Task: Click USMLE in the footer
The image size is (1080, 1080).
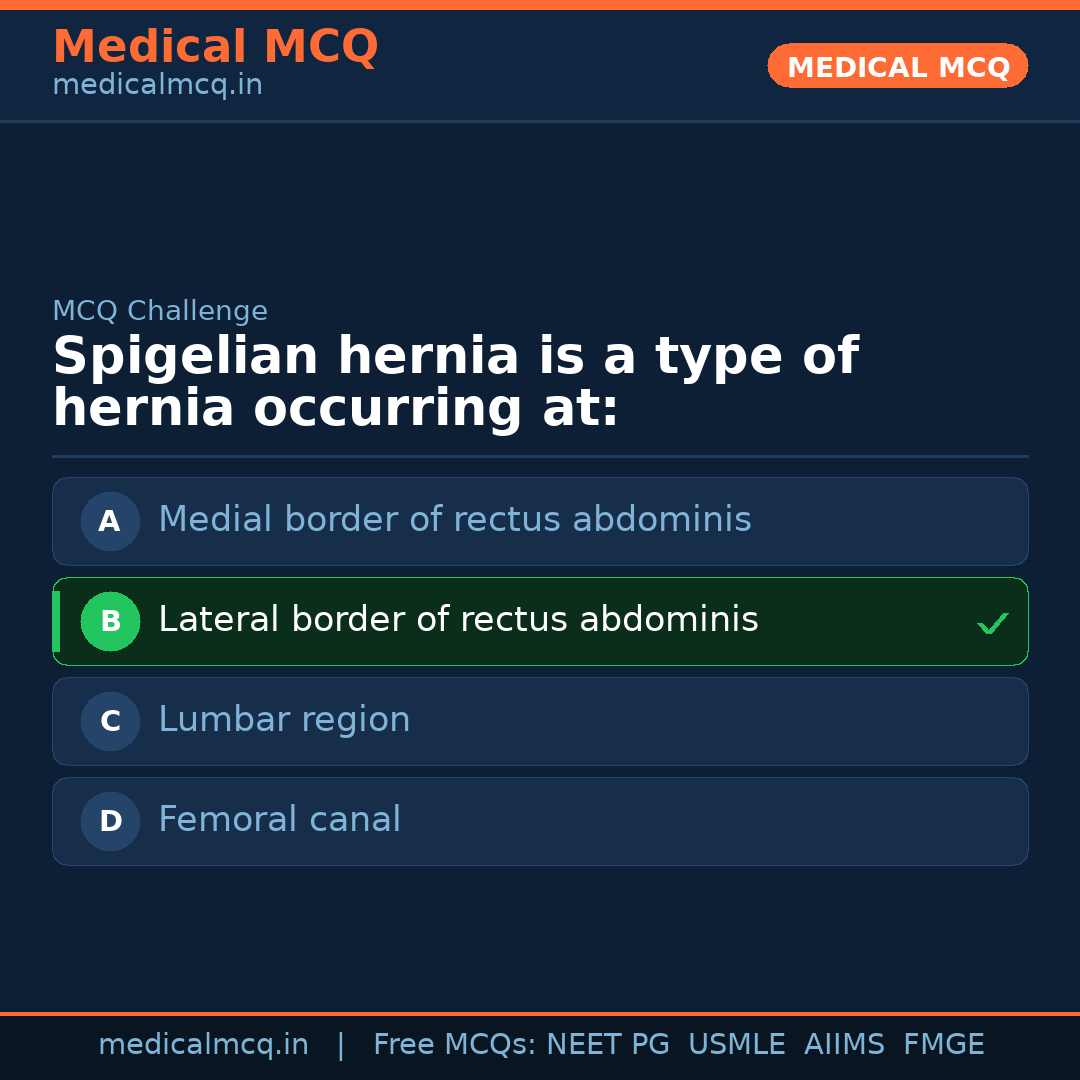Action: click(736, 1045)
